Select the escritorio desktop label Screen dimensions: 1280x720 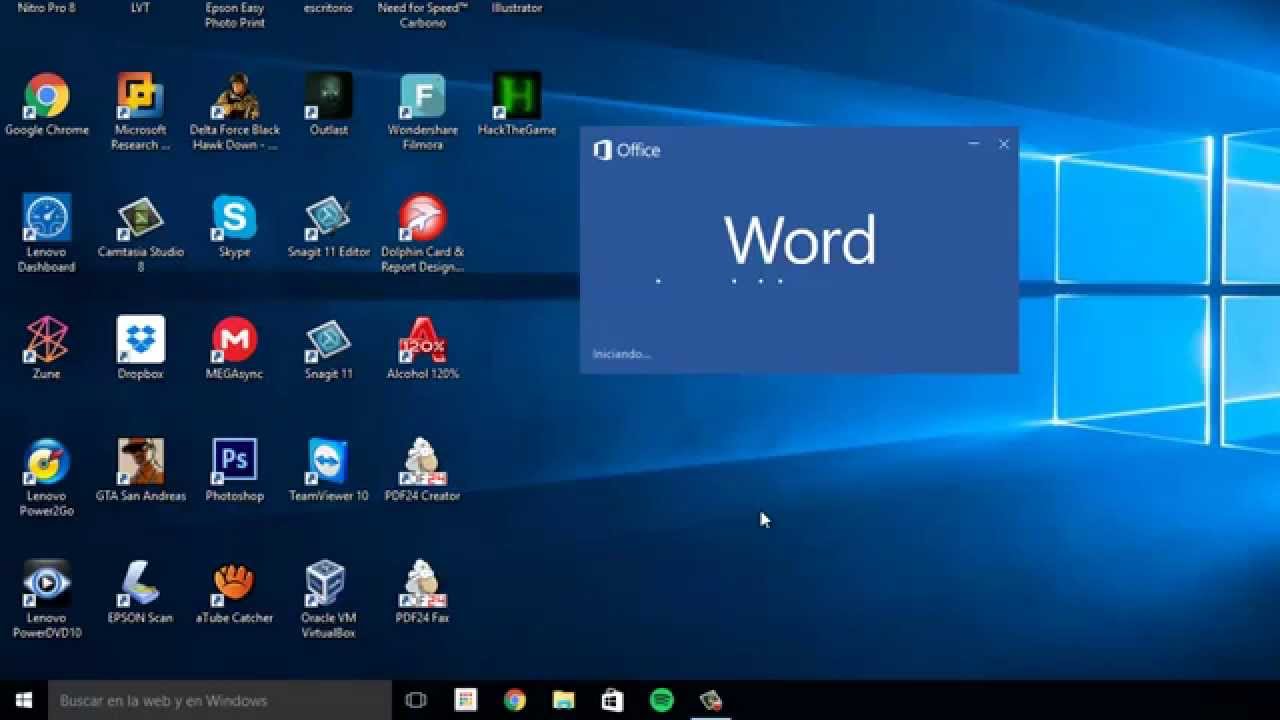[x=329, y=8]
